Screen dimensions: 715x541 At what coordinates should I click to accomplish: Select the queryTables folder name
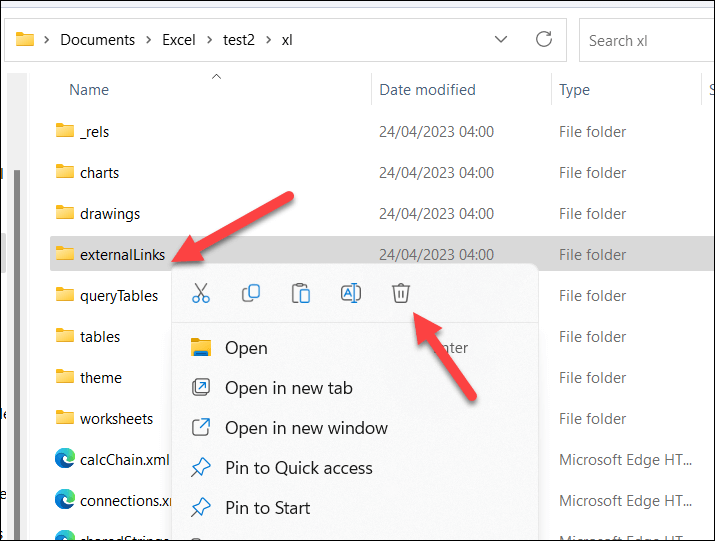coord(119,296)
